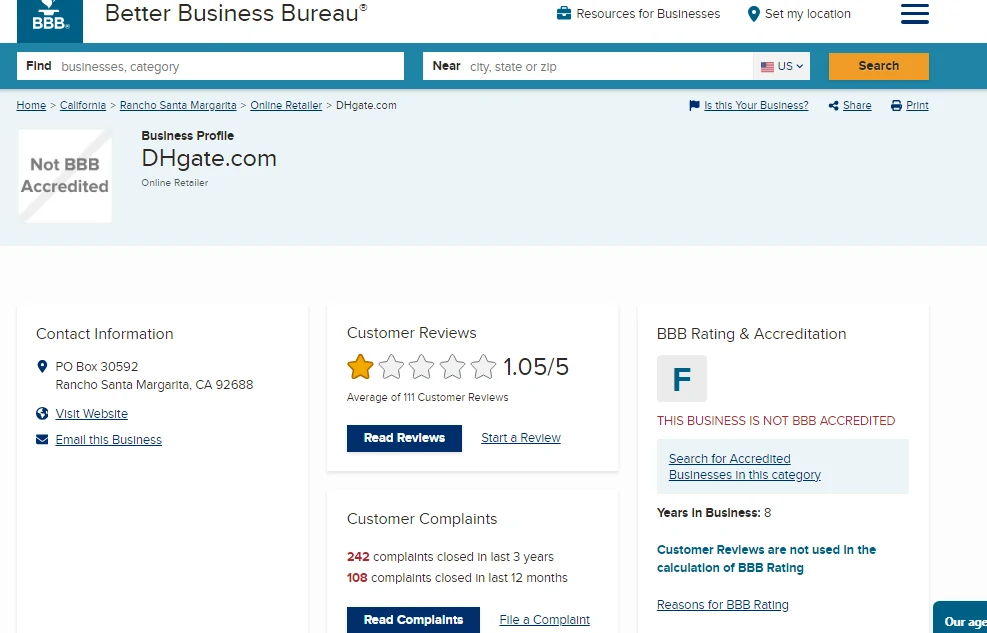Viewport: 987px width, 633px height.
Task: Open the File a Complaint link
Action: (544, 620)
